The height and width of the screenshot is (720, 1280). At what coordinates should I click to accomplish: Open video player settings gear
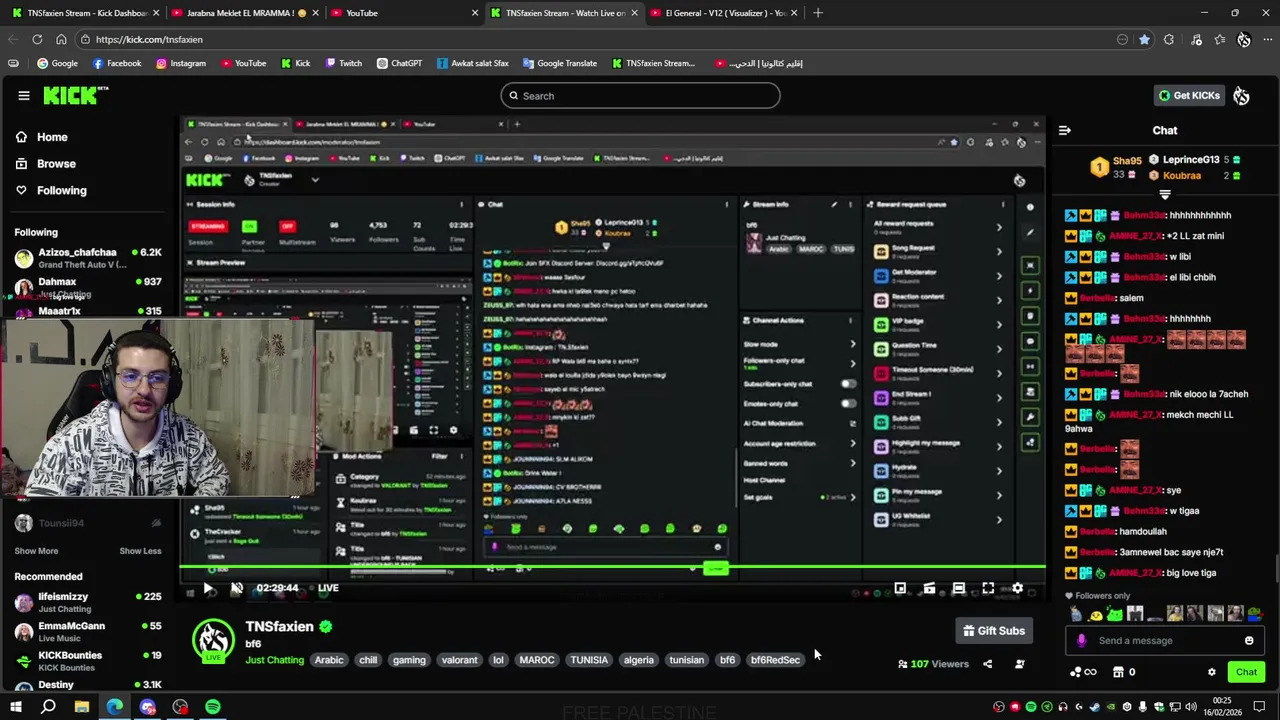[x=1017, y=588]
